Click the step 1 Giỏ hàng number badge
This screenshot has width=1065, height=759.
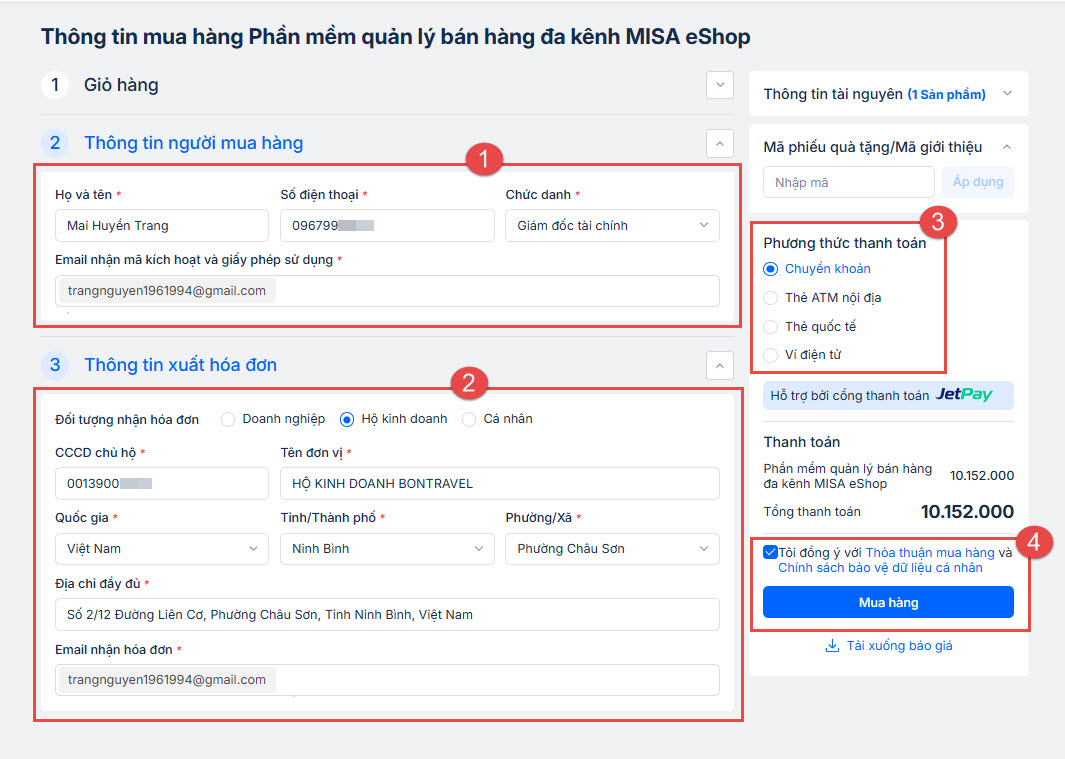coord(55,85)
